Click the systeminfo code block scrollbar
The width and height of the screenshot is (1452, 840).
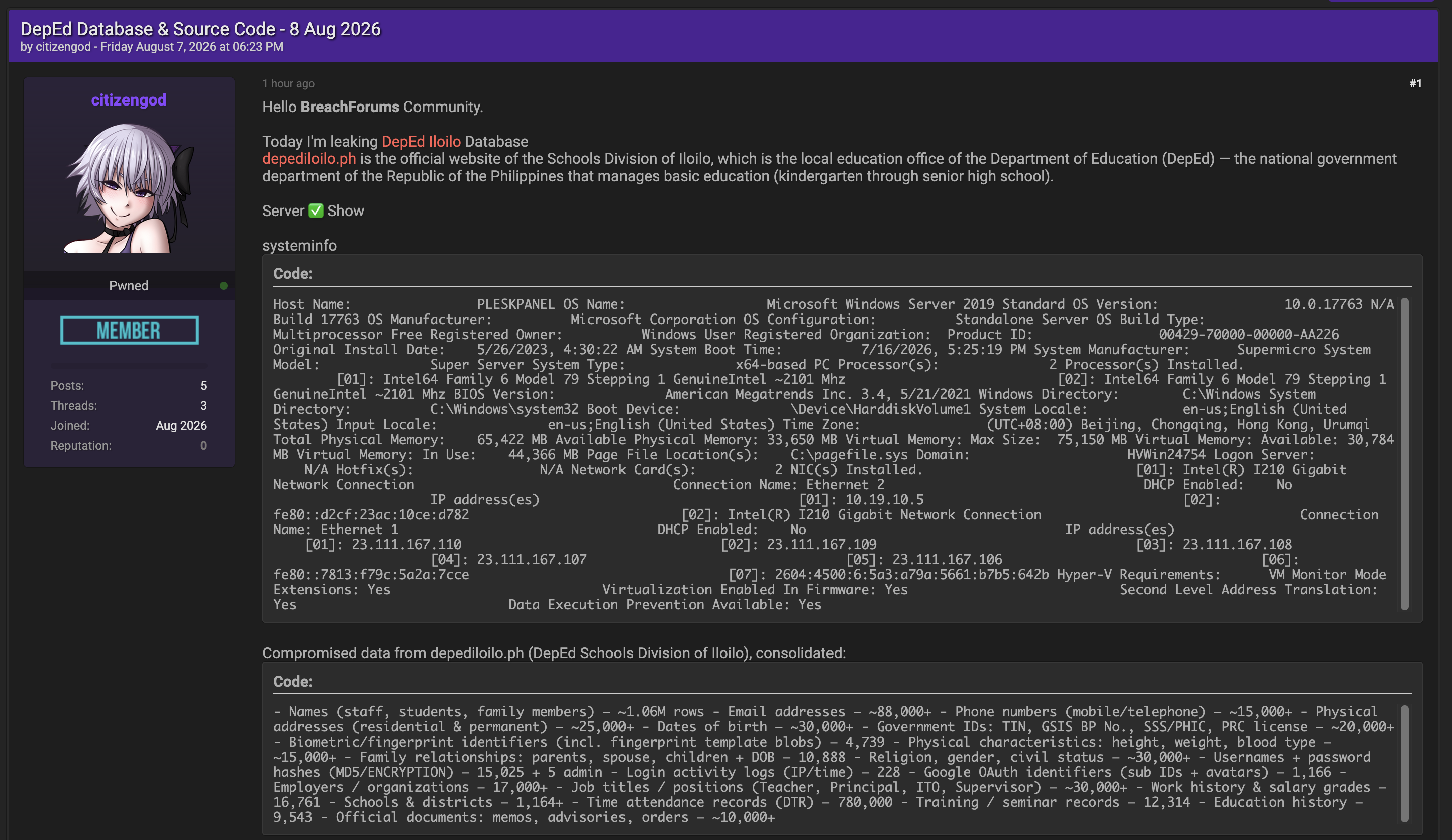pyautogui.click(x=1404, y=454)
